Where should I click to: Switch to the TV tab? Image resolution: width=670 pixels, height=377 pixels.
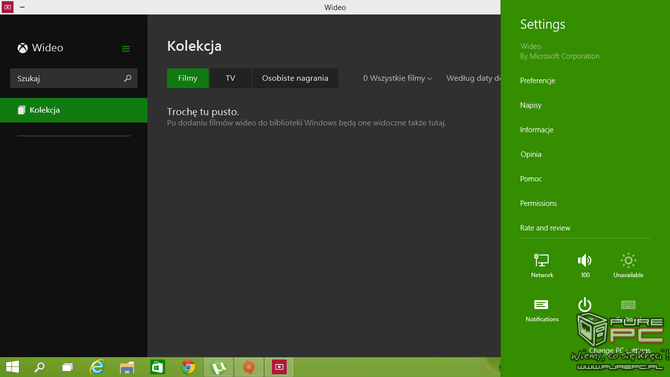pyautogui.click(x=230, y=78)
